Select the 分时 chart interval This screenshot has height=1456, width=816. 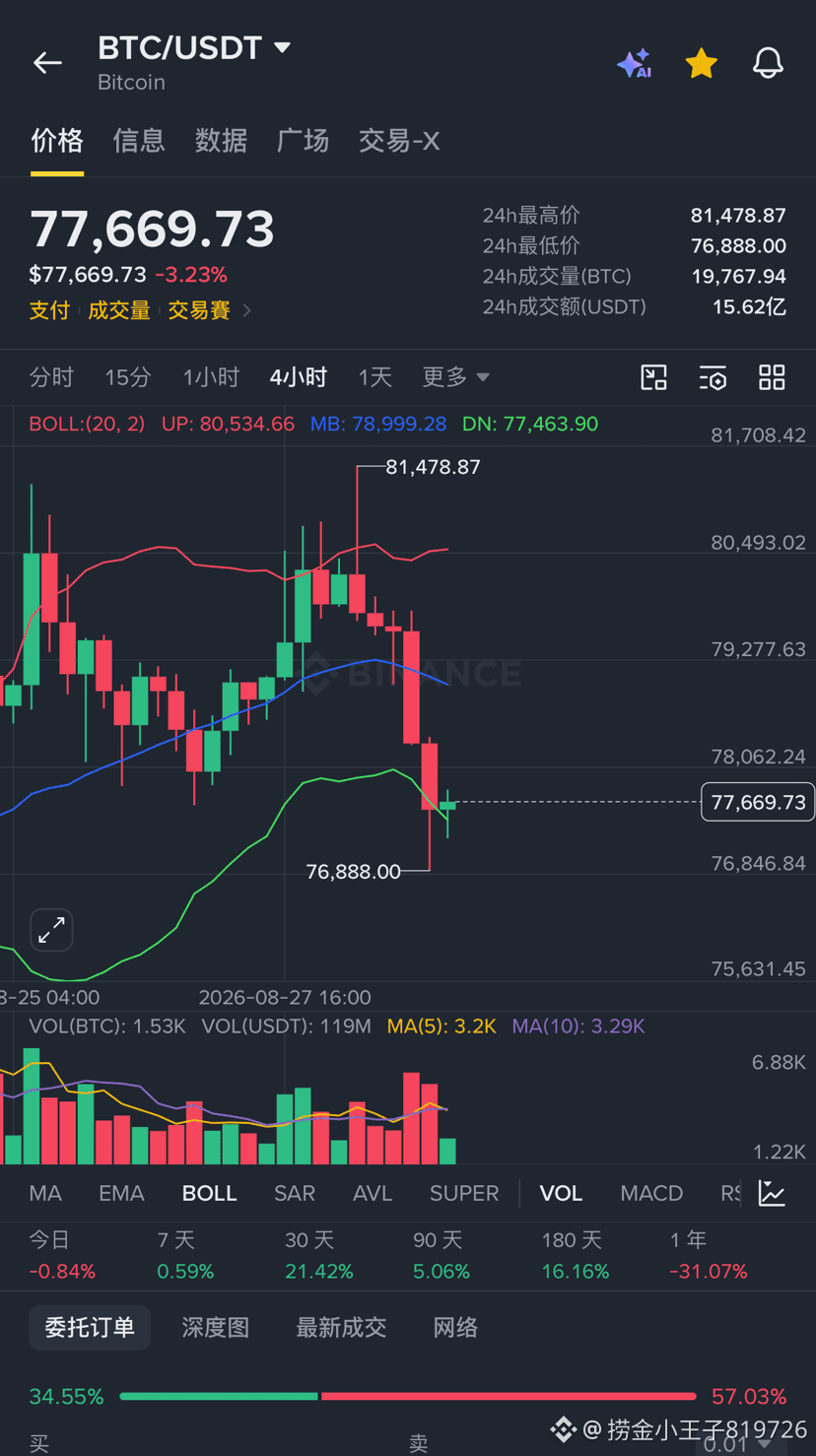click(x=51, y=377)
